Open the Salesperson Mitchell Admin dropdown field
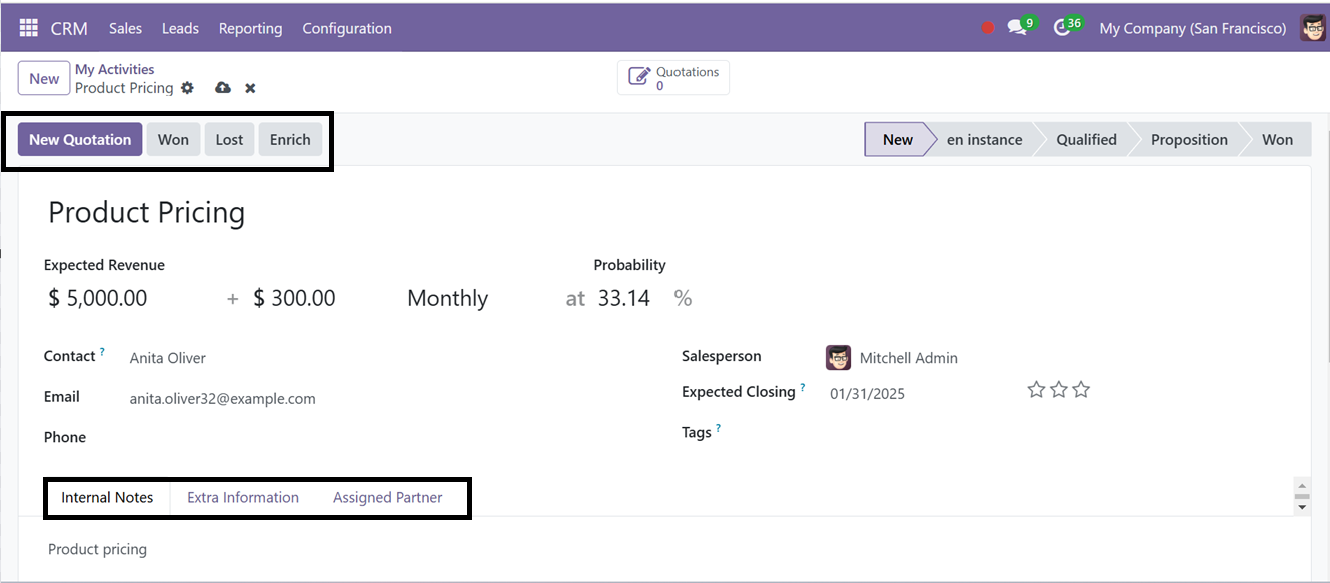Viewport: 1330px width, 583px height. pos(909,358)
